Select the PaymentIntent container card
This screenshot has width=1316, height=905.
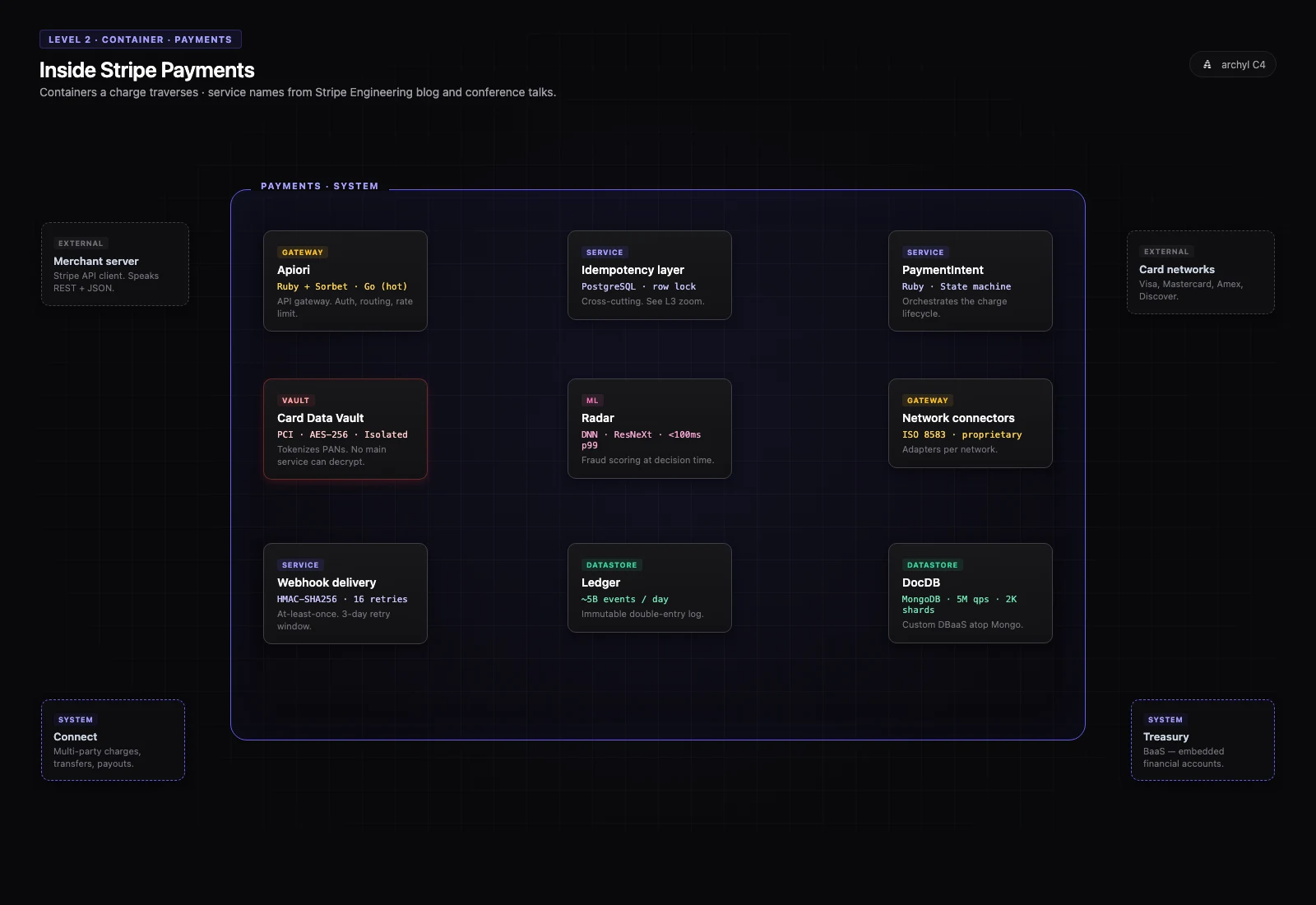tap(971, 281)
